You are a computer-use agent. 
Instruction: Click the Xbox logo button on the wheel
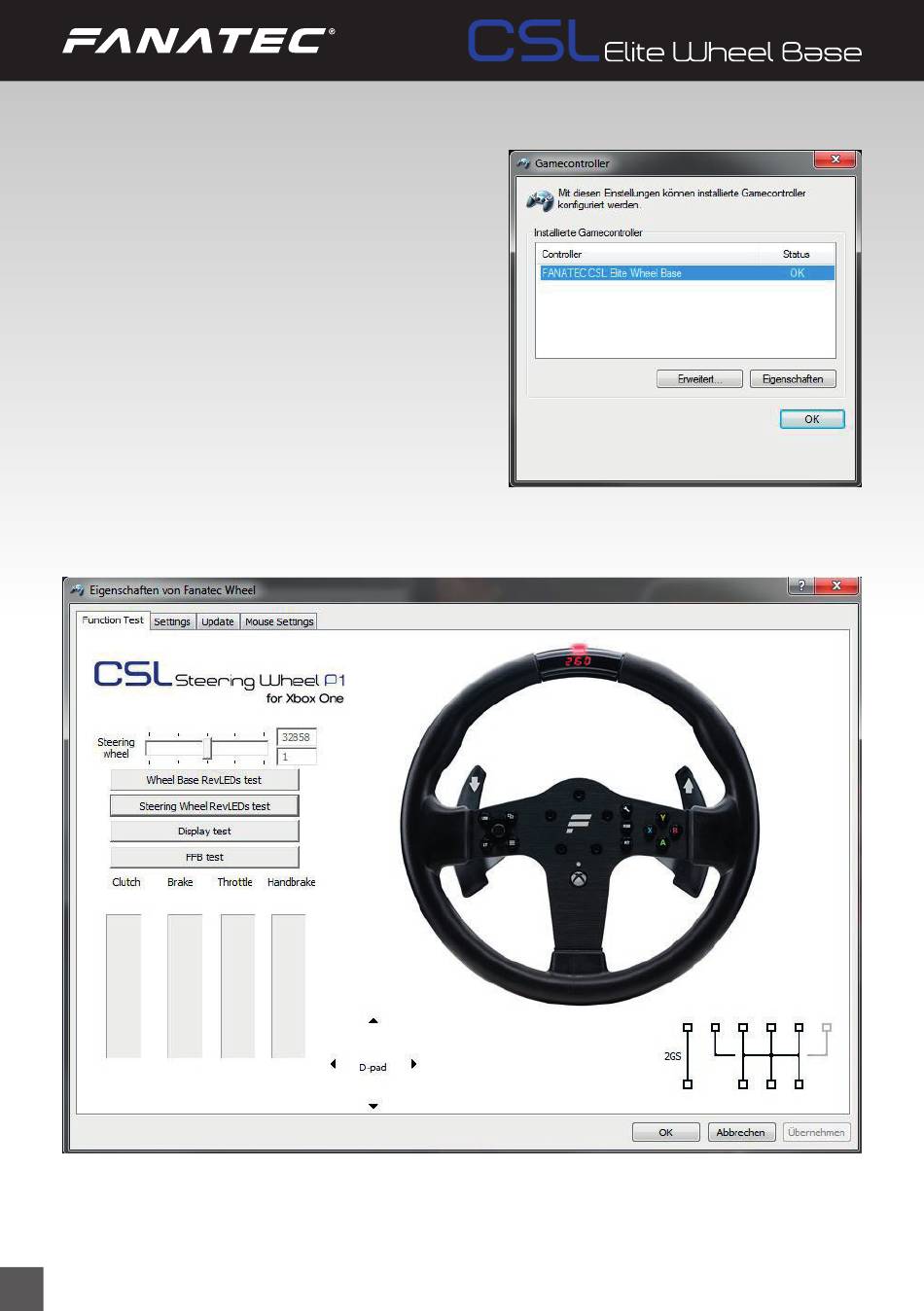(x=579, y=879)
